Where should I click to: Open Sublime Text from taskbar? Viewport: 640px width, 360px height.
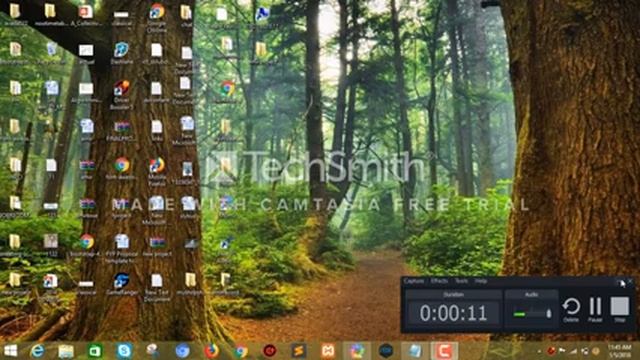click(299, 351)
